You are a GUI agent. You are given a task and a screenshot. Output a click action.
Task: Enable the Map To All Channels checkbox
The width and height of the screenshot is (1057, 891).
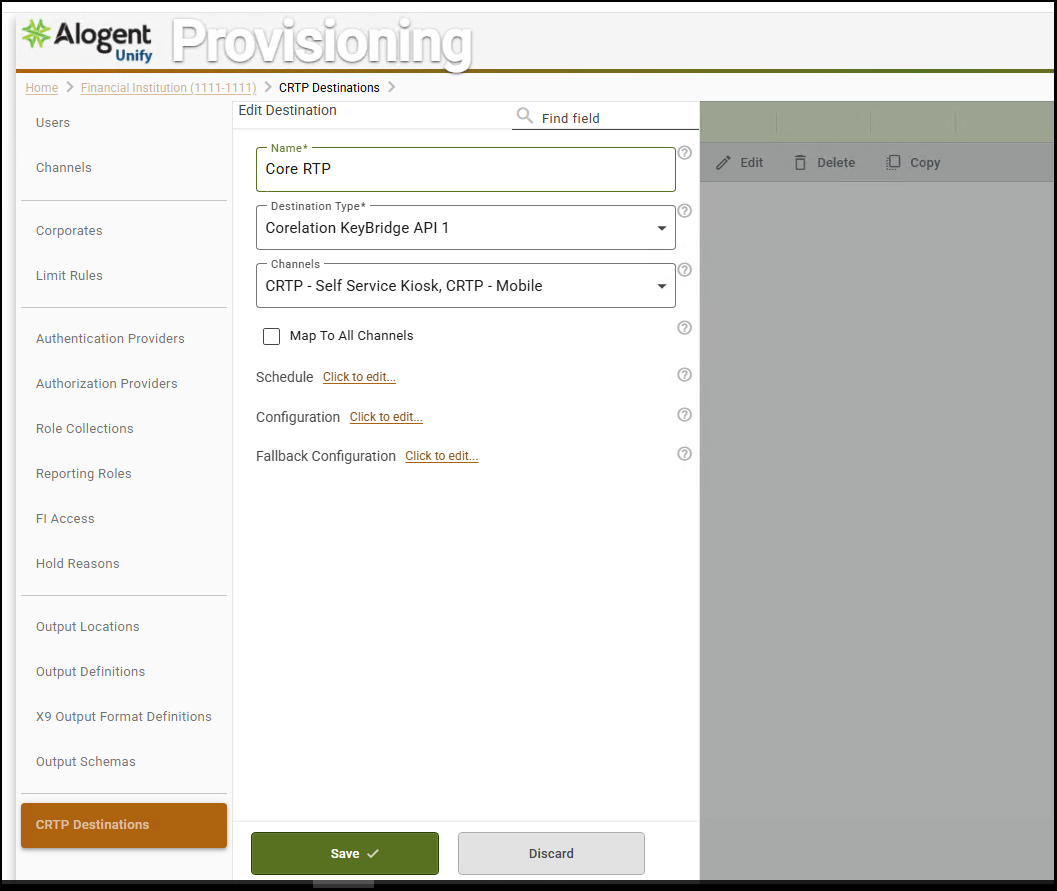pos(271,336)
